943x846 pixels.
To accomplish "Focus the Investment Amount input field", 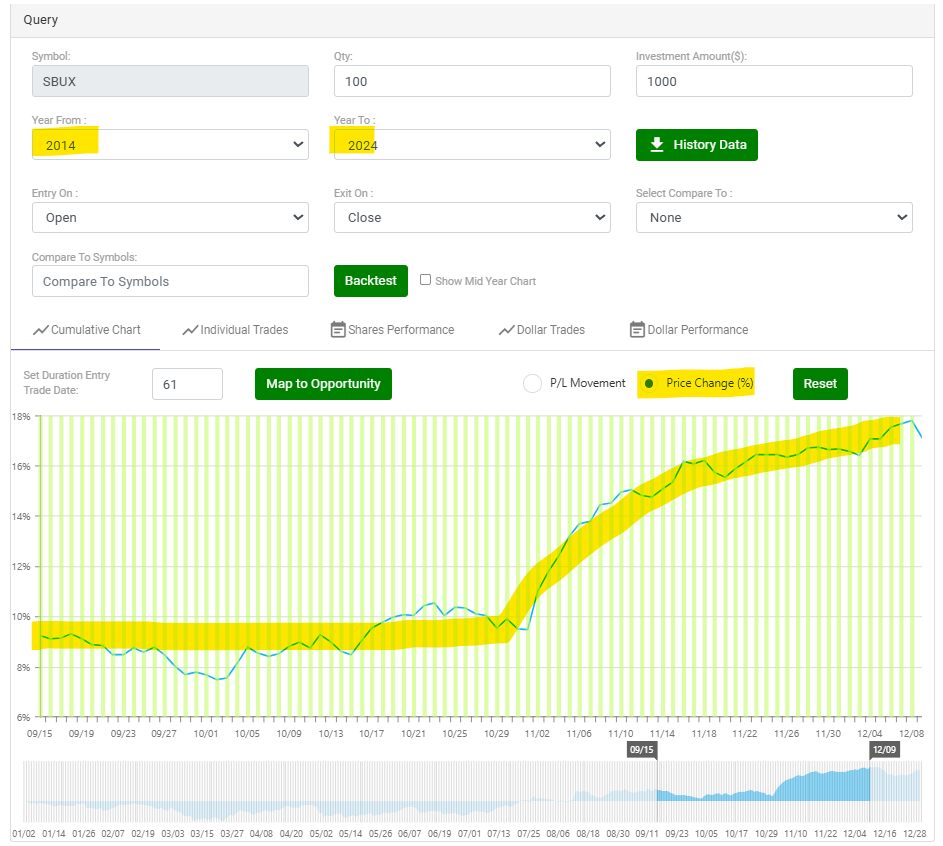I will point(774,81).
